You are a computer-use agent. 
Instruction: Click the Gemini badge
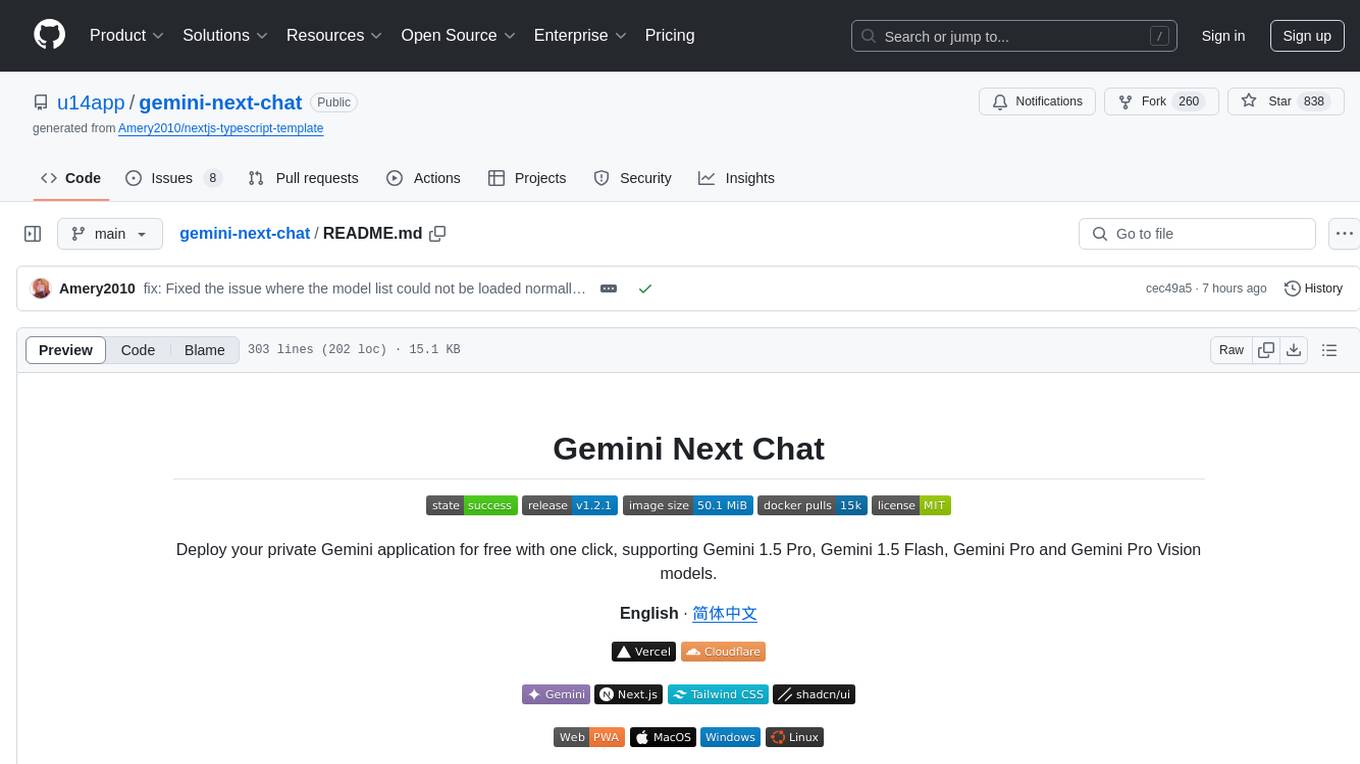click(556, 694)
